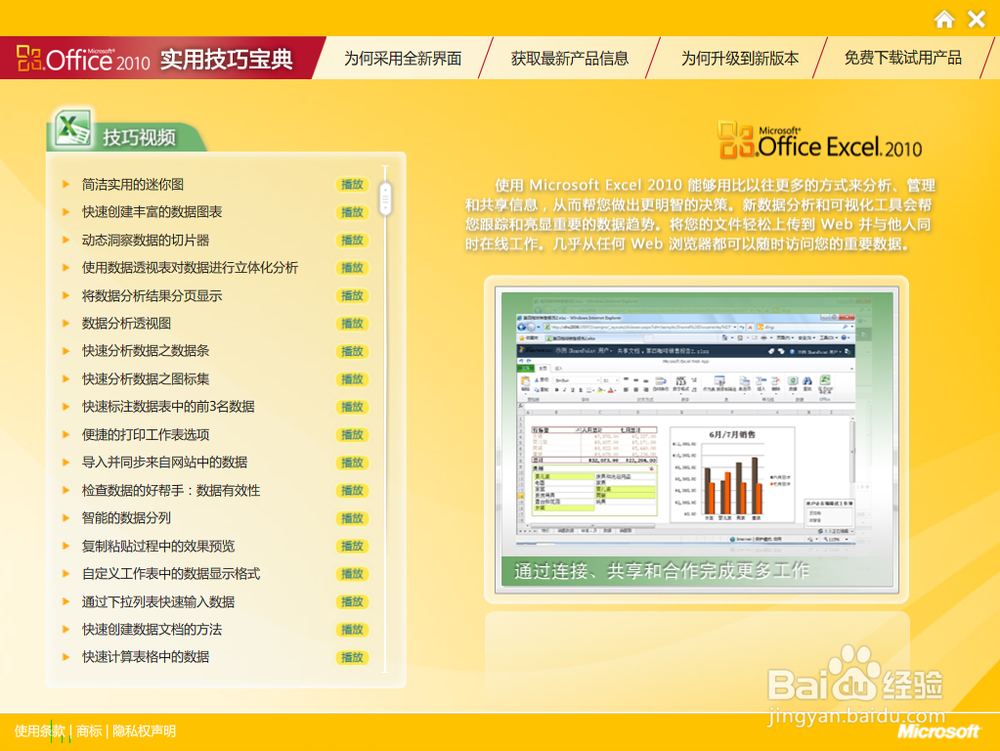This screenshot has width=1000, height=751.
Task: Select 快速标注数据表中的前3名数据 title
Action: [x=168, y=407]
